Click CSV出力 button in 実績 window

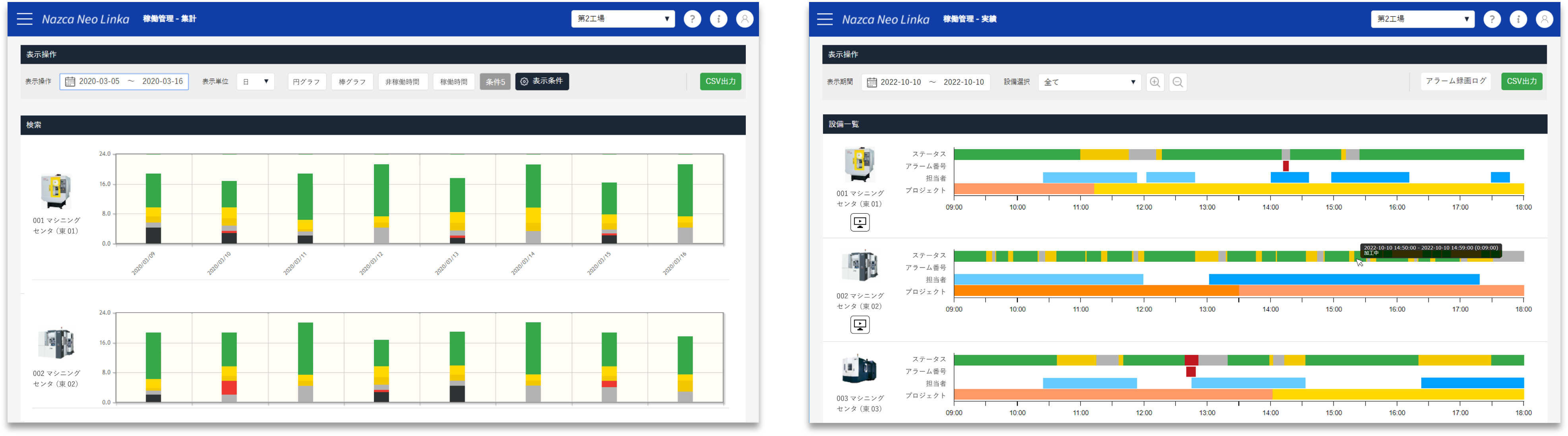point(1522,82)
